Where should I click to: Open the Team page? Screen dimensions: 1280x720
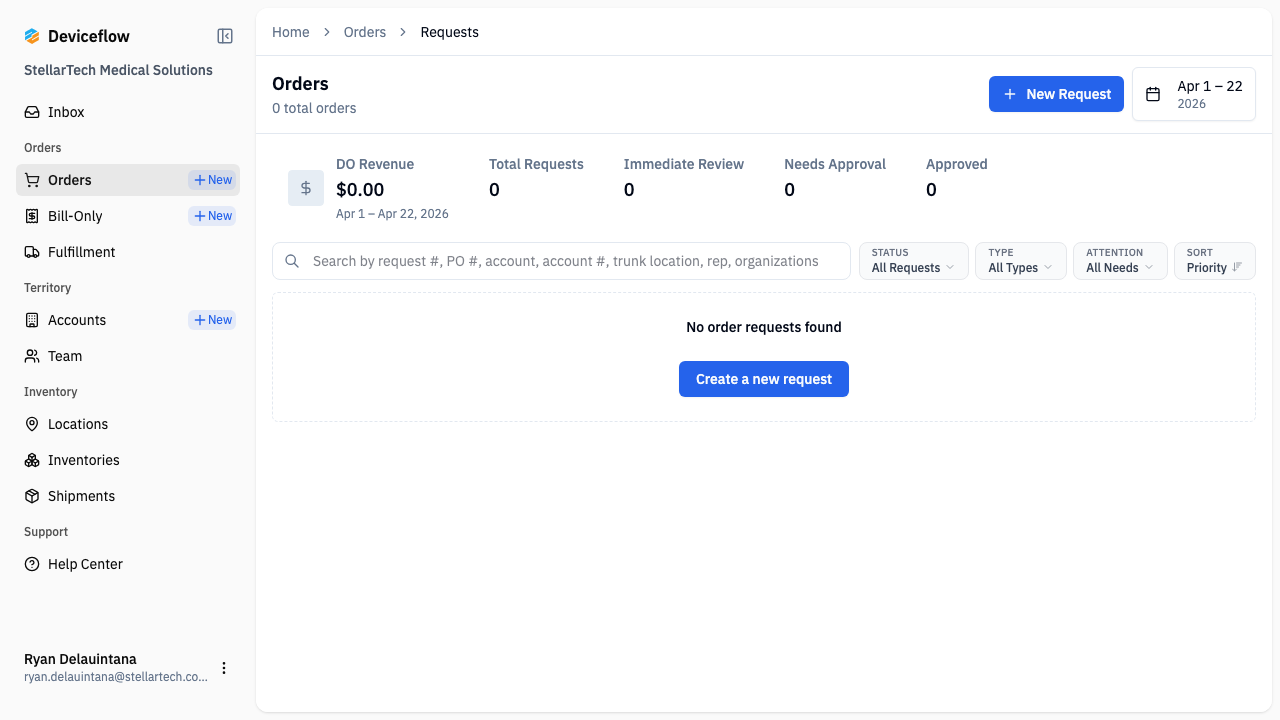point(128,356)
